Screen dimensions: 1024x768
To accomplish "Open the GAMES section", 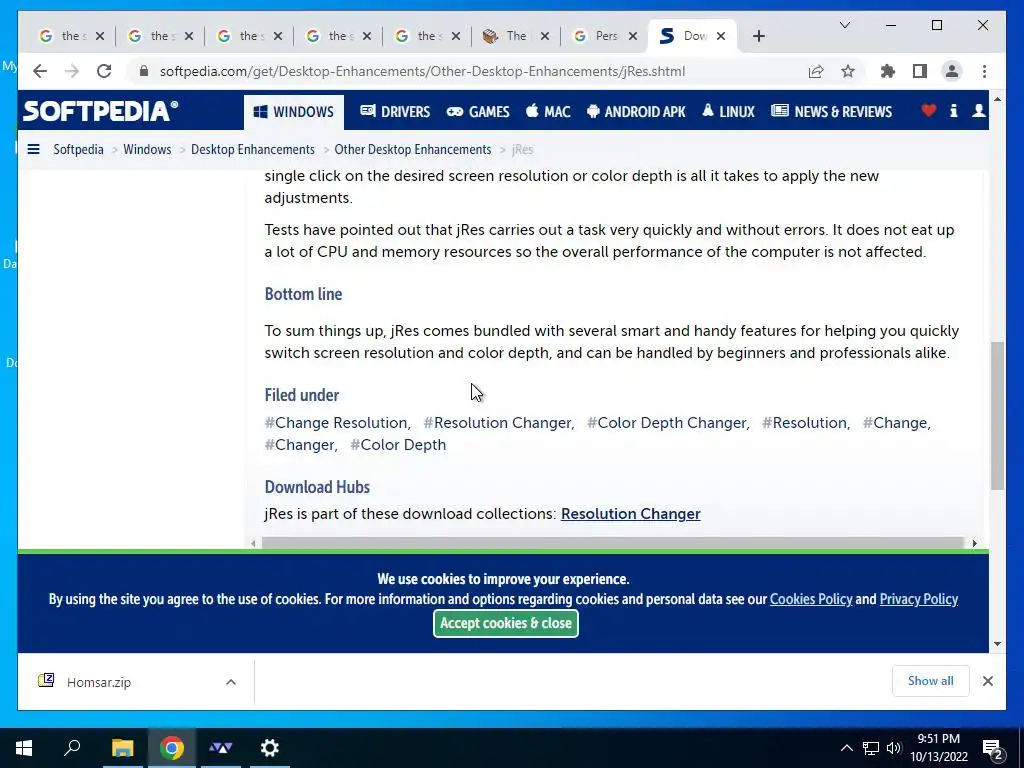I will pos(478,112).
